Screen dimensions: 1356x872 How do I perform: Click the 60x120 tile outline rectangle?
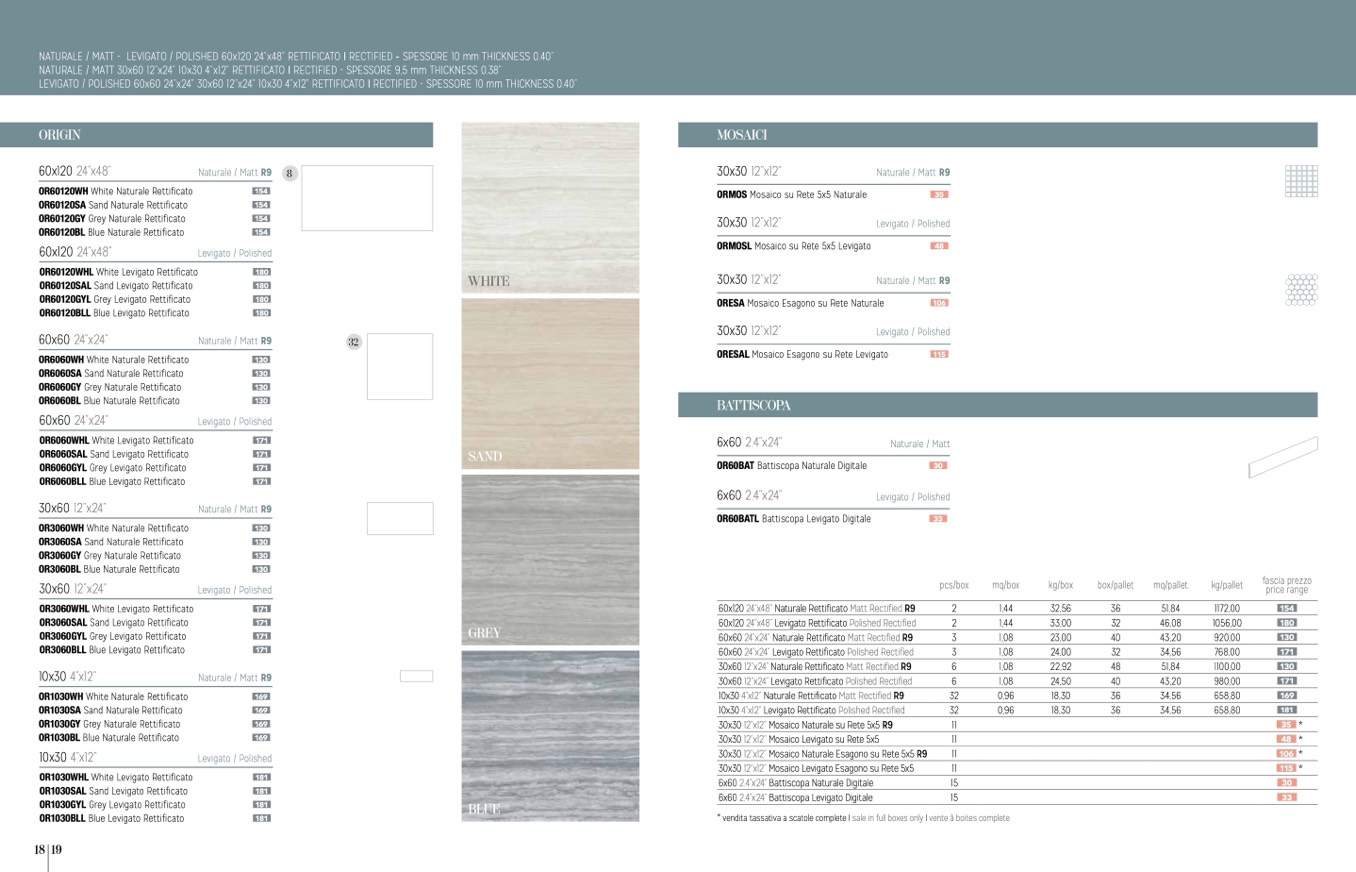point(366,198)
